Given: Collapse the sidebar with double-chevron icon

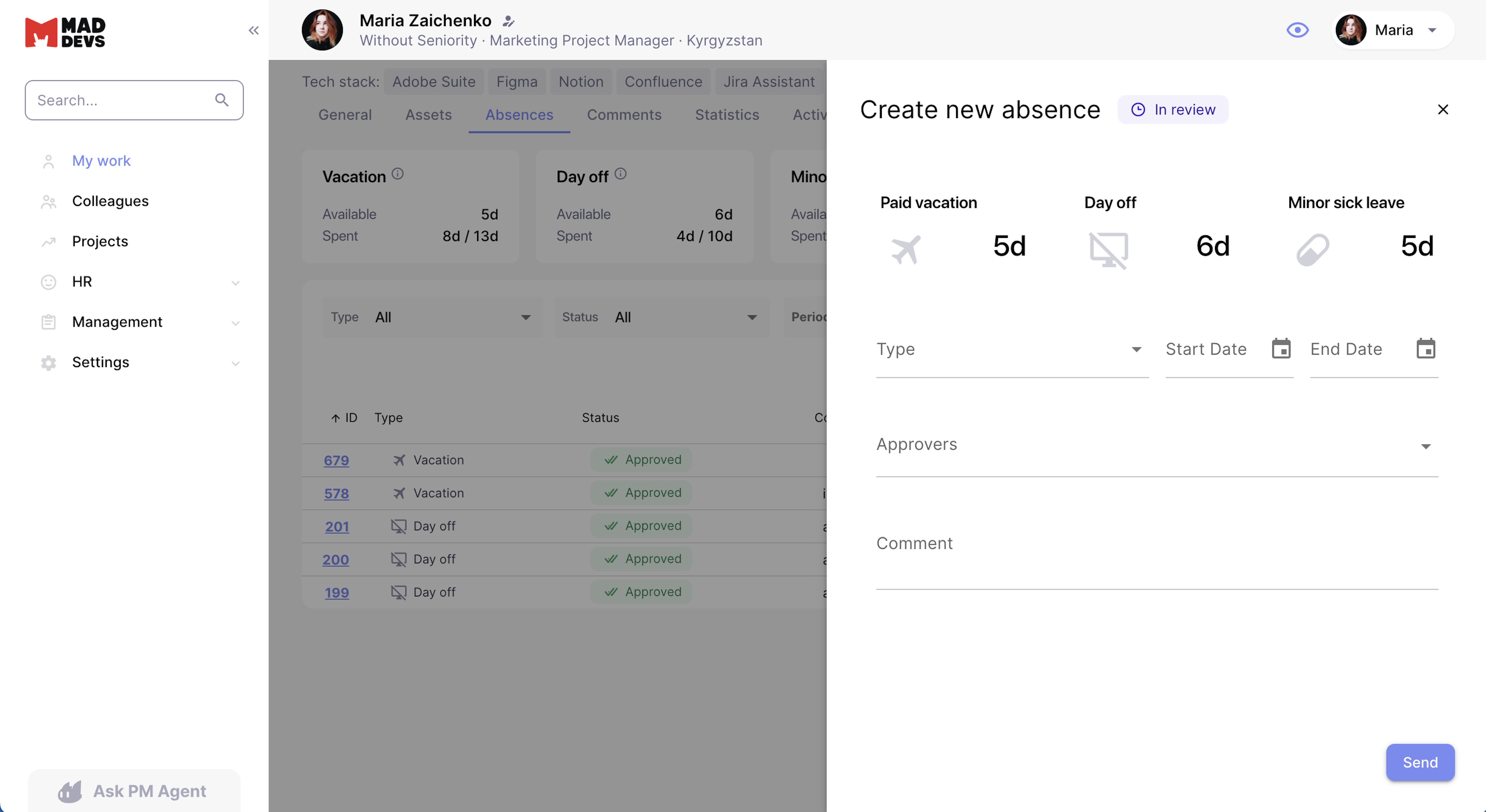Looking at the screenshot, I should 253,30.
